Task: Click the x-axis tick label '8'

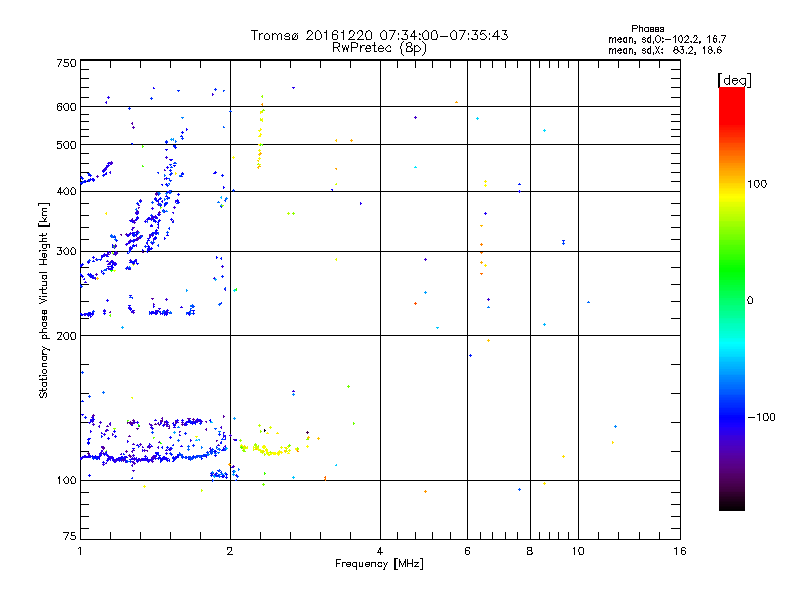Action: point(530,551)
